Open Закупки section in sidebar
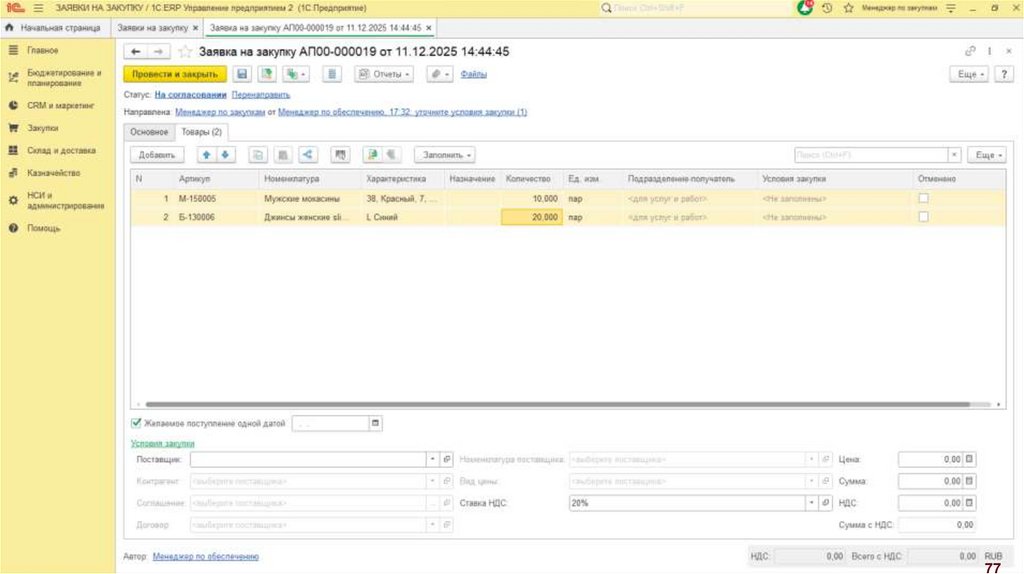Screen dimensions: 1024x574 click(42, 128)
